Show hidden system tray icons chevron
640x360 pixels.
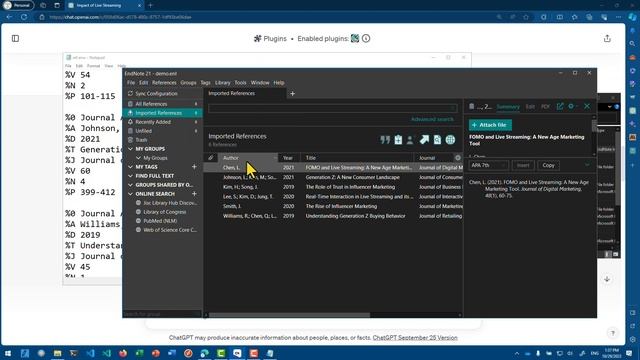click(517, 353)
